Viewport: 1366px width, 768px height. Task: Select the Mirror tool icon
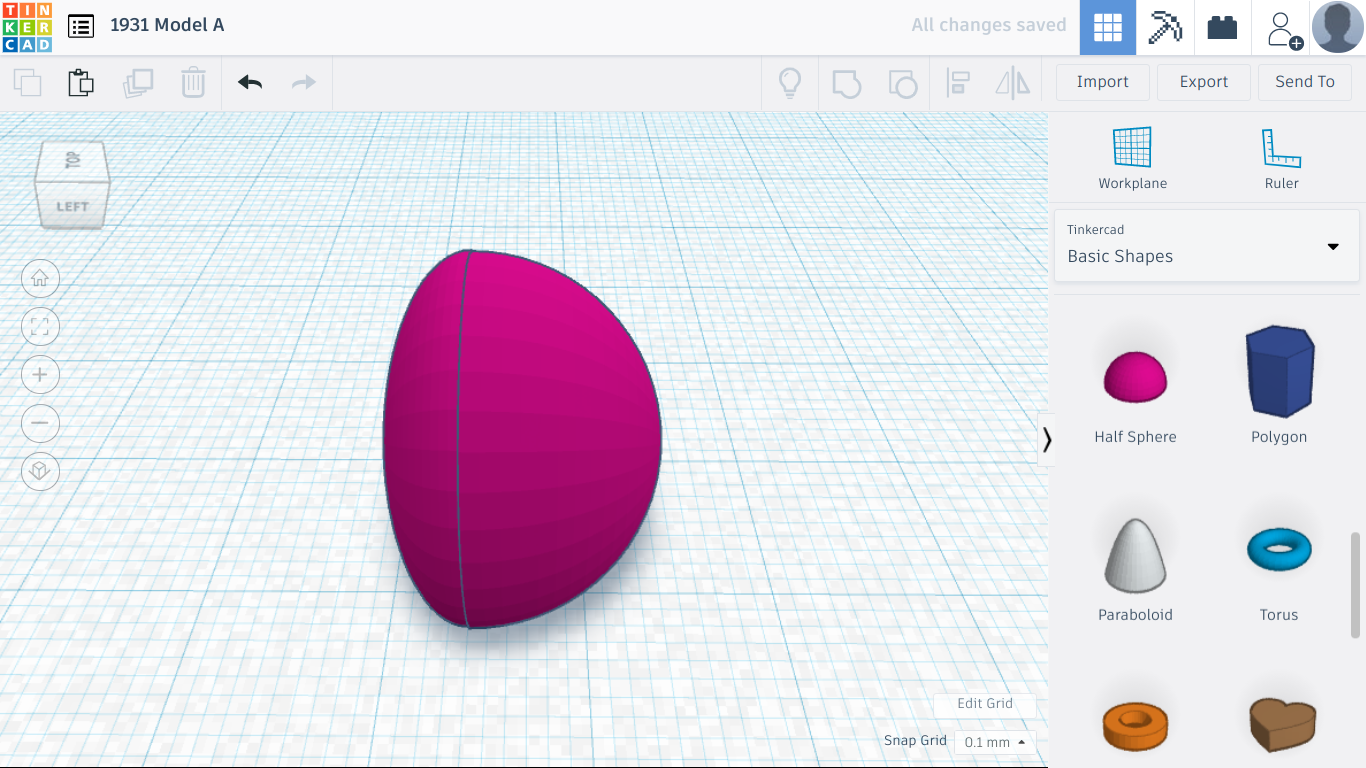click(1011, 82)
